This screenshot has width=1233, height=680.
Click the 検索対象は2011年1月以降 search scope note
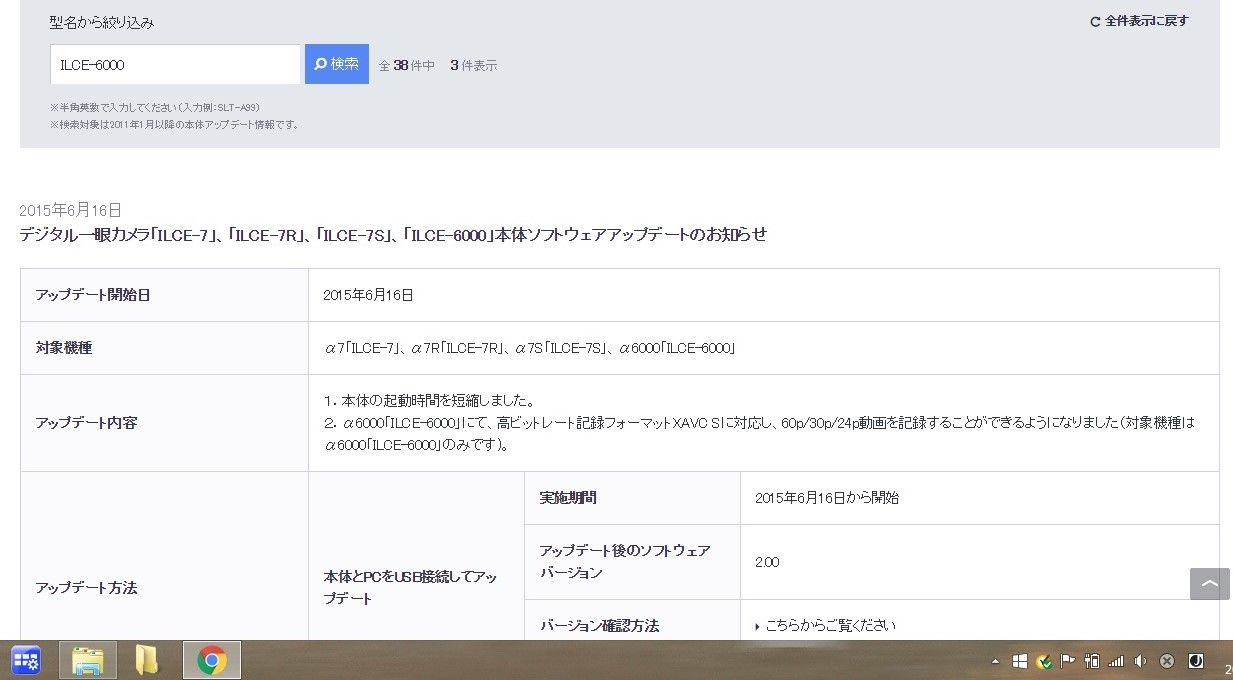175,125
